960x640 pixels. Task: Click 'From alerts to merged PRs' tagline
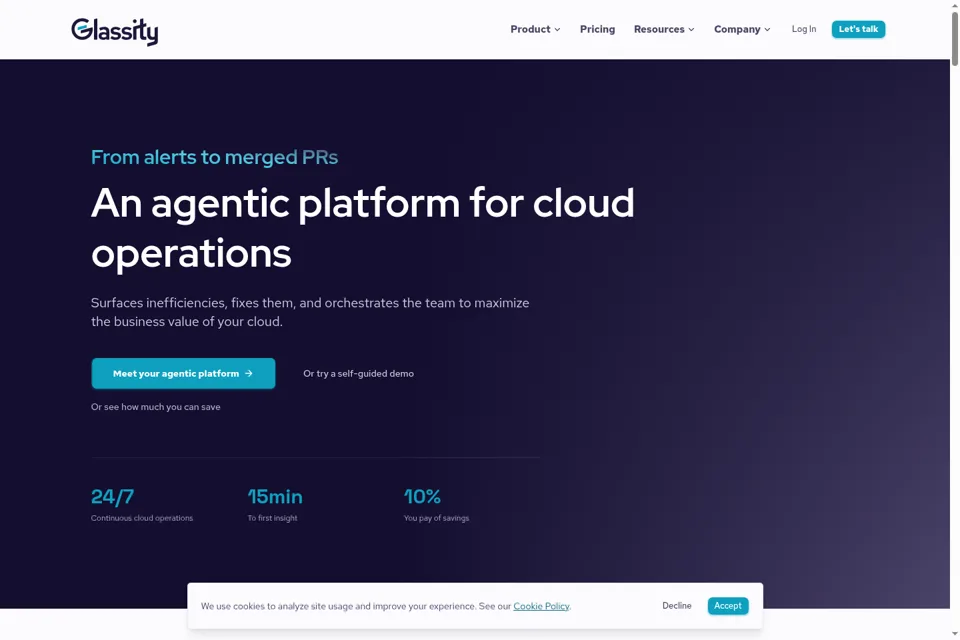(x=214, y=157)
